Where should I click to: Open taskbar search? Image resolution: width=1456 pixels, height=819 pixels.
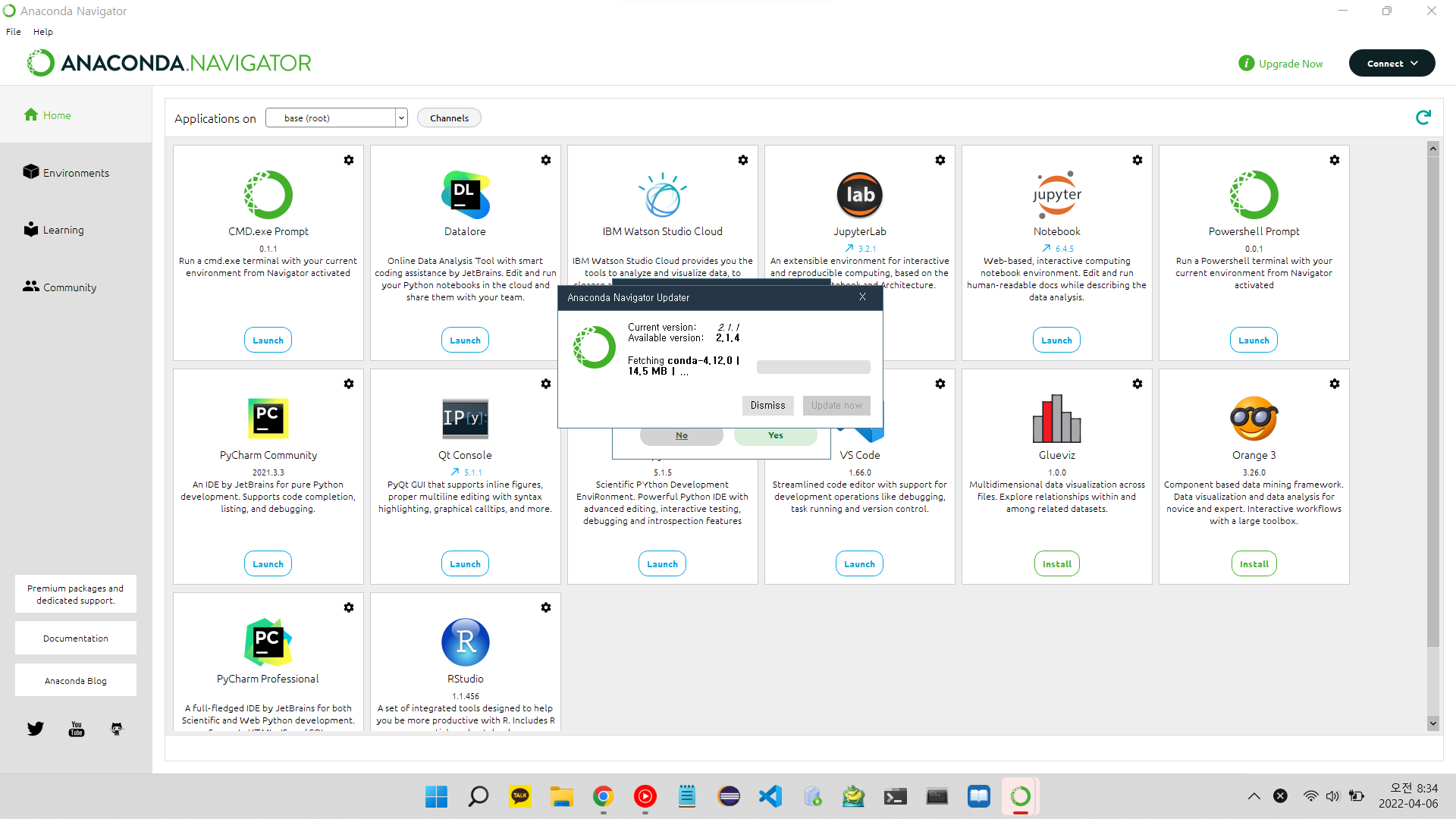pos(479,796)
